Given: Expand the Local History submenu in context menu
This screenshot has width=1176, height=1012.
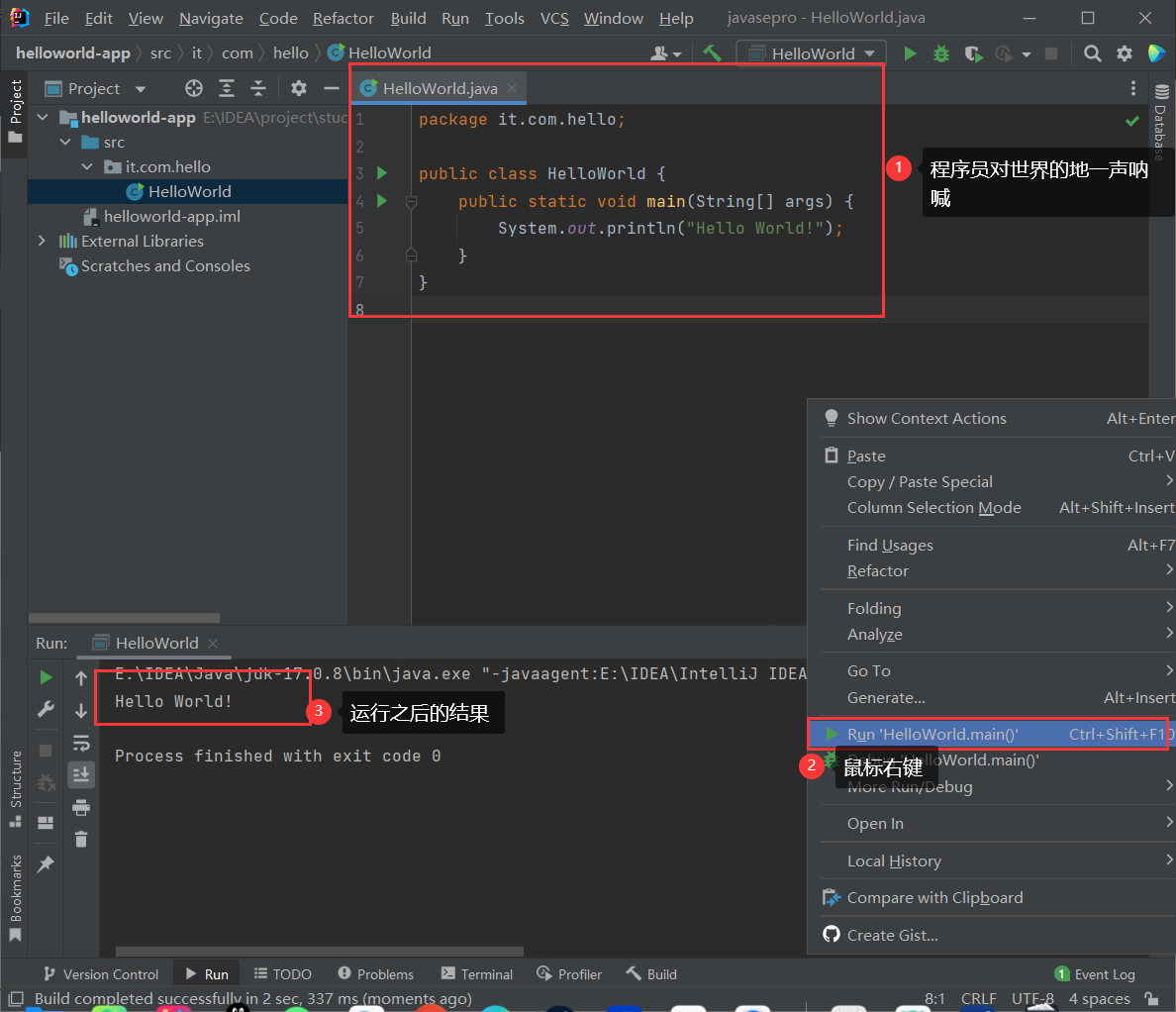Looking at the screenshot, I should click(998, 860).
